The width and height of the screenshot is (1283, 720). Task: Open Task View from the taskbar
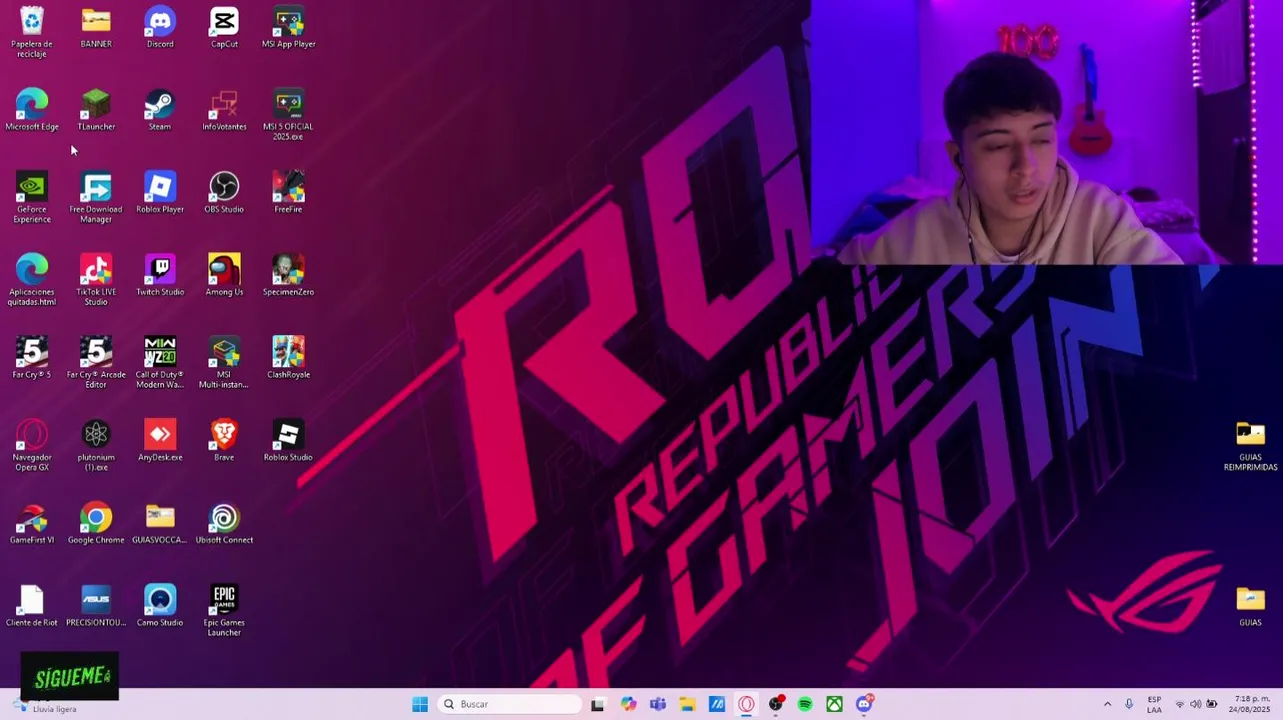598,704
